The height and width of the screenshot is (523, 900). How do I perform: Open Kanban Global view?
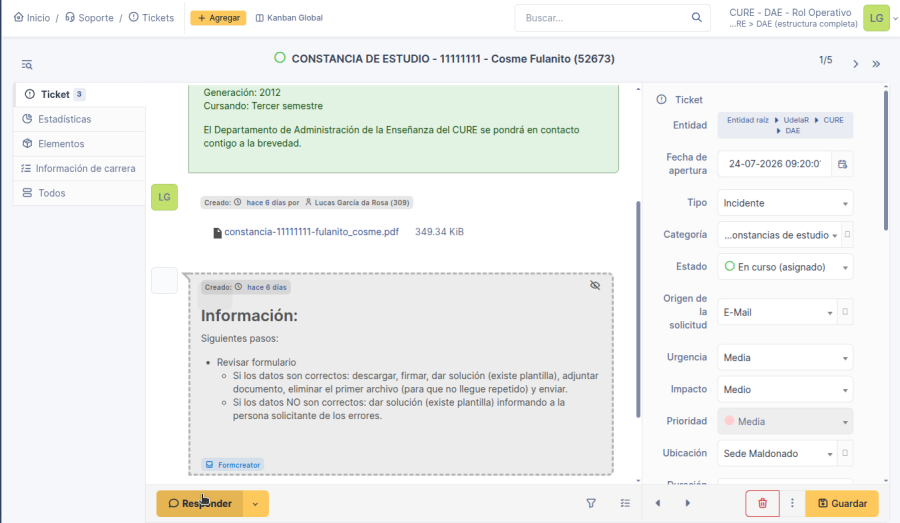point(289,18)
